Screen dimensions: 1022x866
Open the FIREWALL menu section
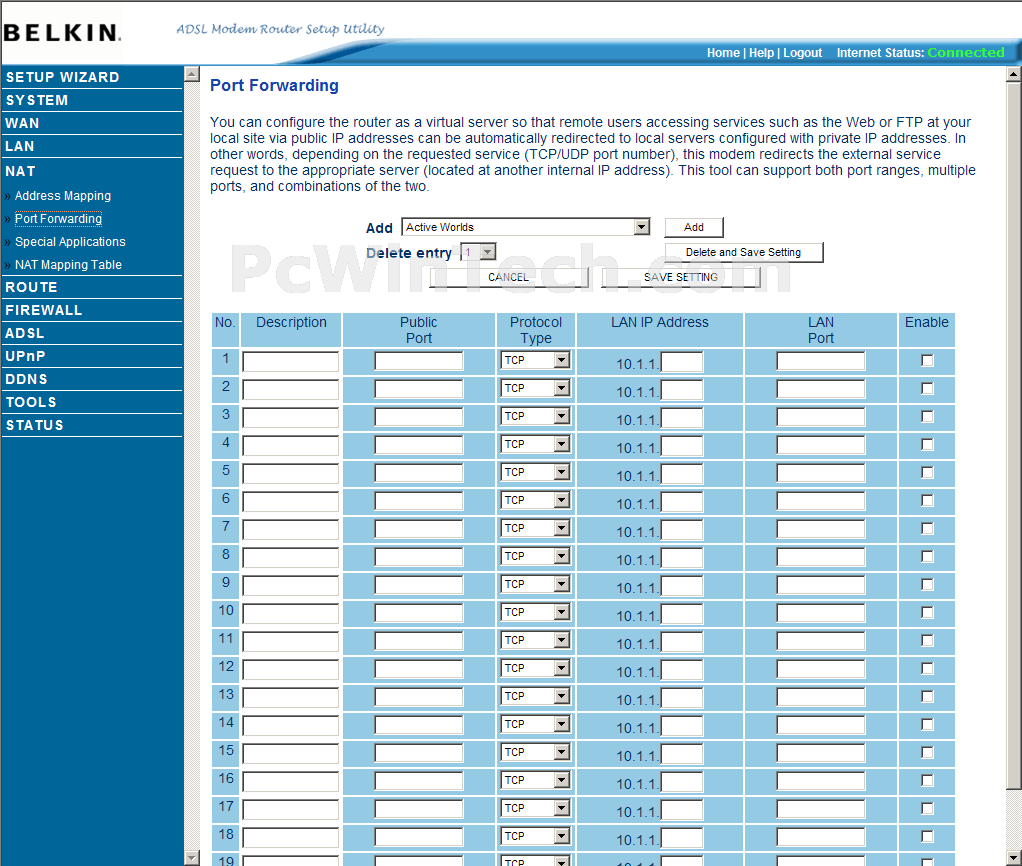tap(44, 310)
